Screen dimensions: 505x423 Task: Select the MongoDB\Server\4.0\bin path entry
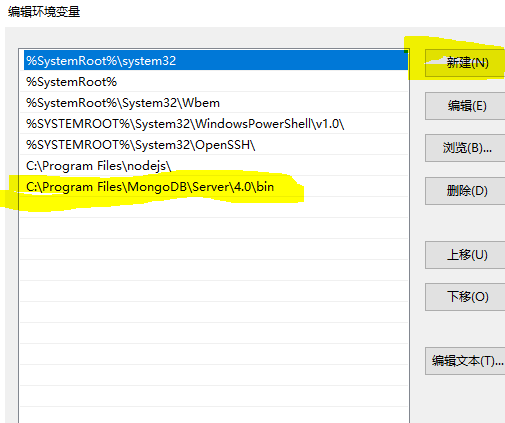pyautogui.click(x=214, y=186)
